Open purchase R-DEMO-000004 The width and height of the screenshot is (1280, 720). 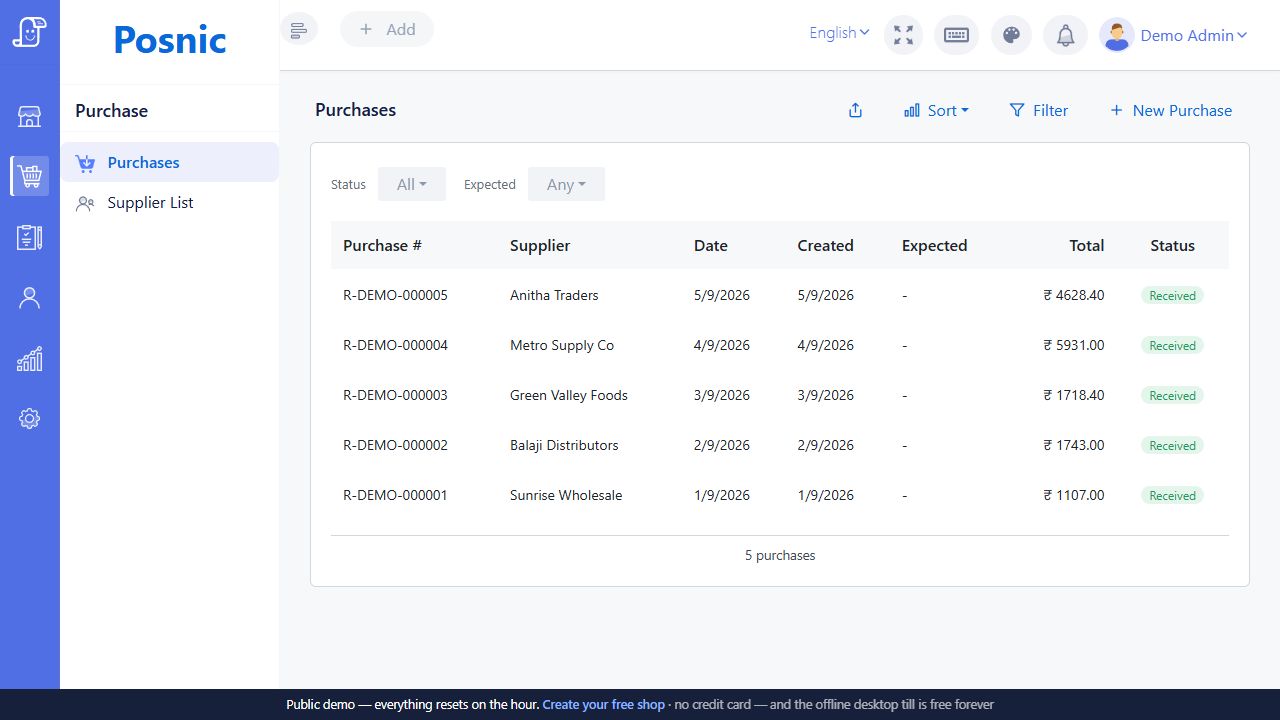pos(395,345)
